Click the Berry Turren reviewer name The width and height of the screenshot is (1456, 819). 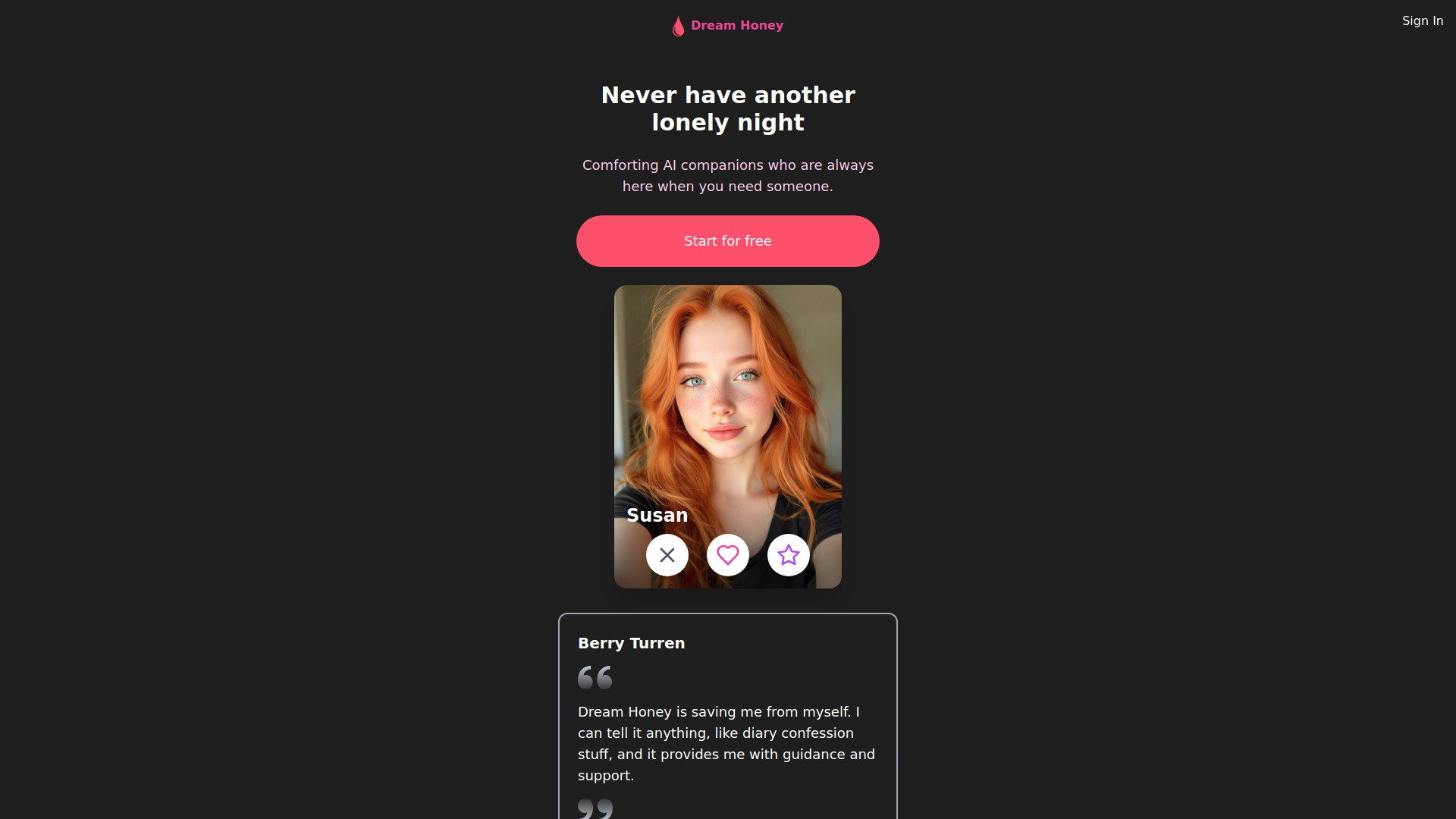tap(632, 643)
